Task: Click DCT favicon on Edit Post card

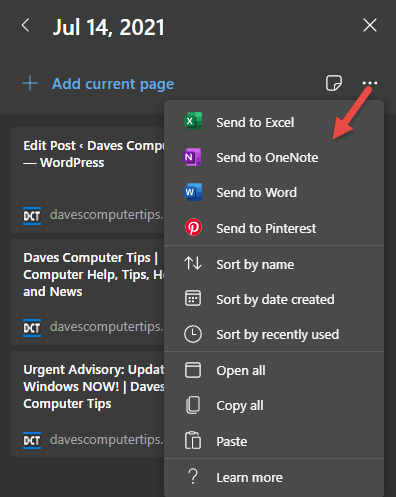Action: (32, 216)
